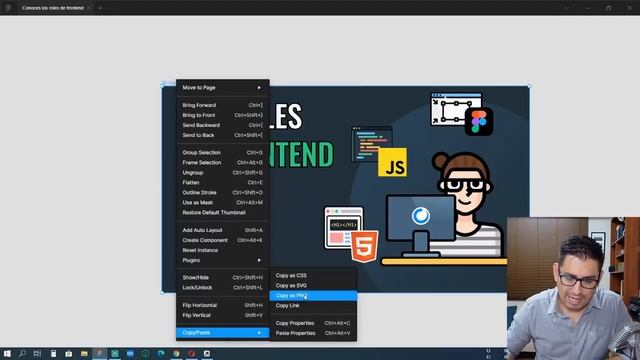Open the Windows Start menu
Image resolution: width=640 pixels, height=360 pixels.
tap(7, 353)
